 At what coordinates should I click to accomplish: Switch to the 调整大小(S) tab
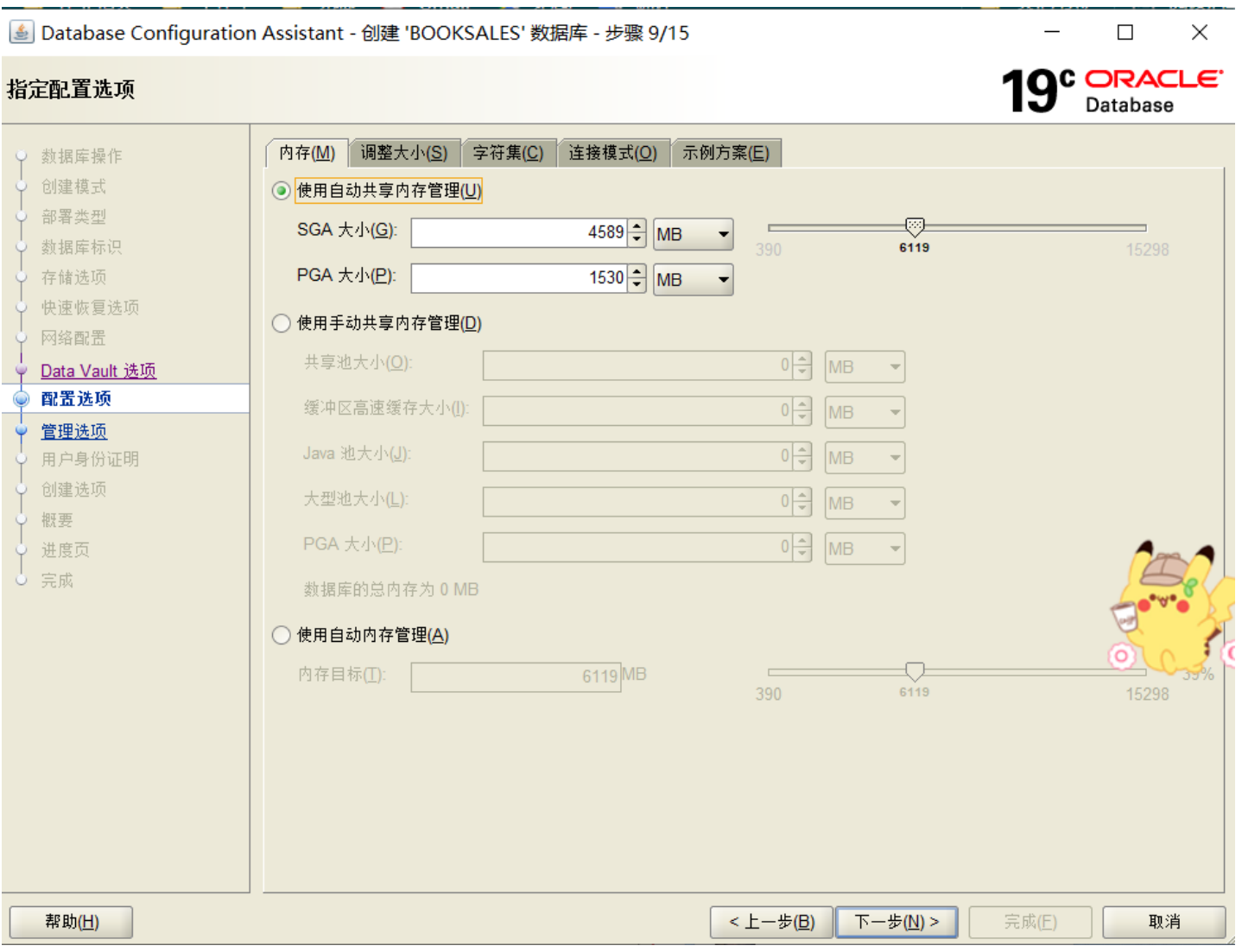coord(404,153)
